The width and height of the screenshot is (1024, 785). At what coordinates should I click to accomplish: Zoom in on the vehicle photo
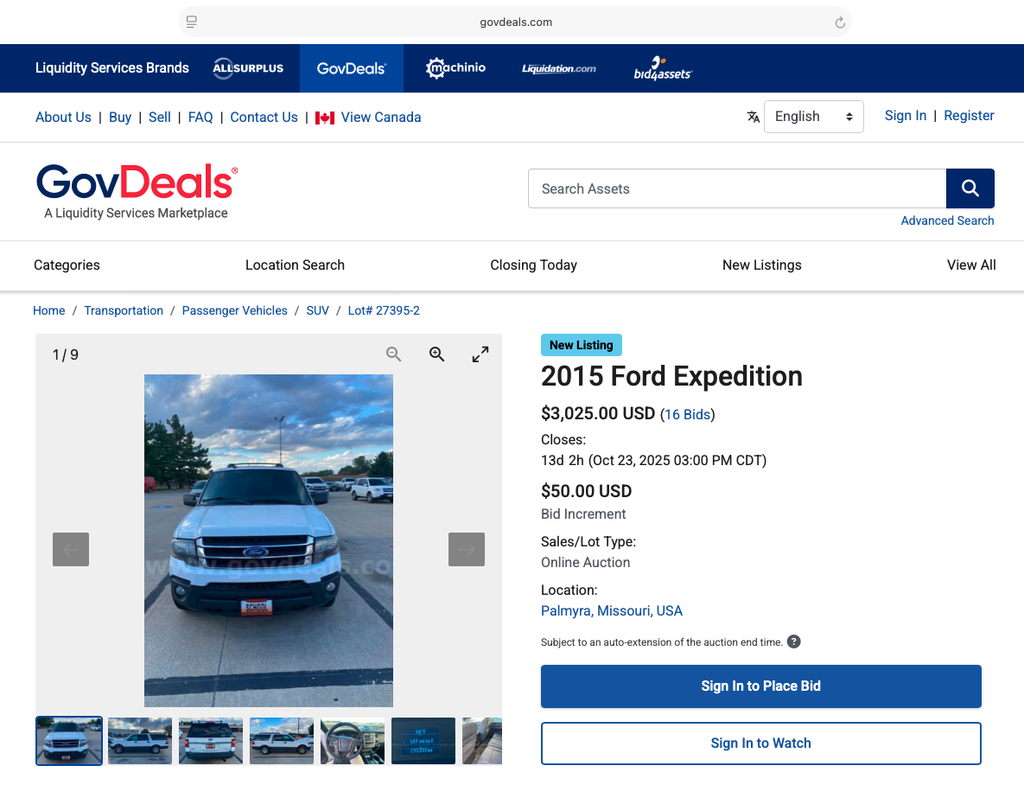click(437, 354)
